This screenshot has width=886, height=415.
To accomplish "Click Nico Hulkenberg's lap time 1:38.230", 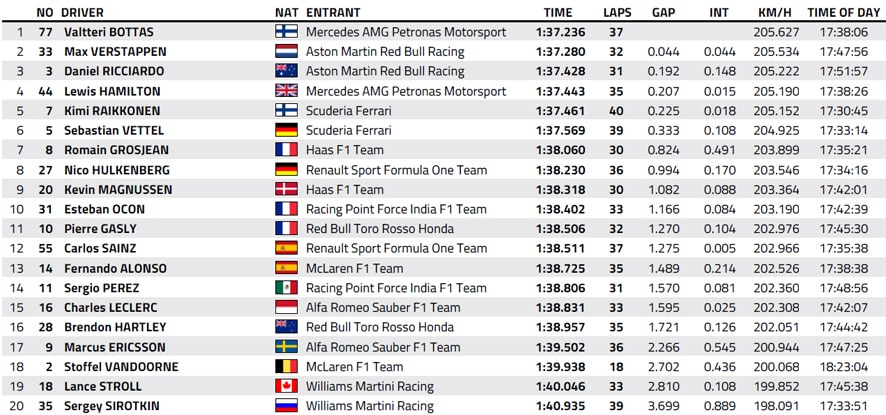I will coord(561,170).
